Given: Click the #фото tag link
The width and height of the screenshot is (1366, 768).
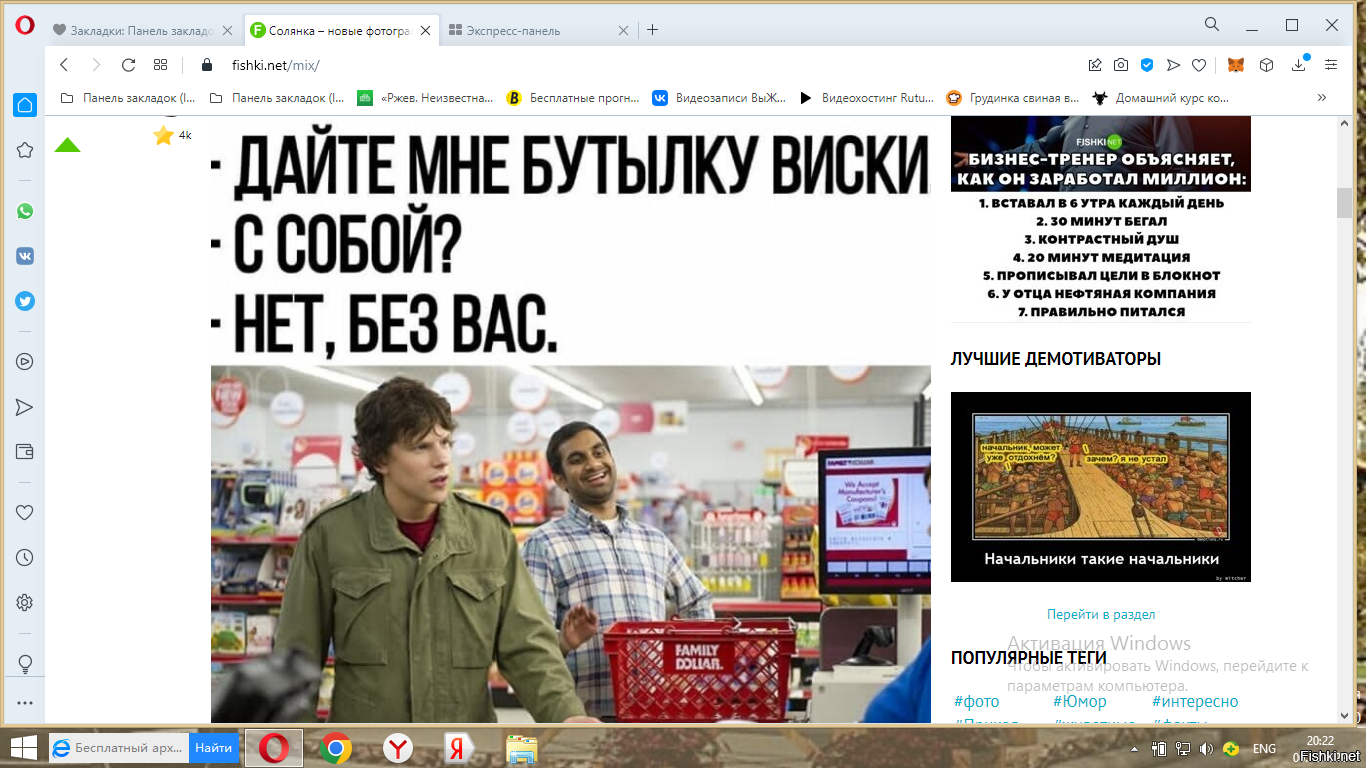Looking at the screenshot, I should [x=976, y=701].
